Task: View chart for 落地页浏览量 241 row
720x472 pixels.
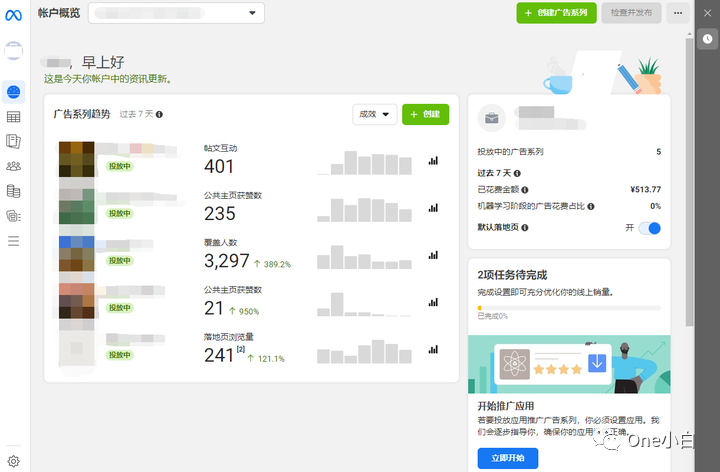Action: (x=433, y=350)
